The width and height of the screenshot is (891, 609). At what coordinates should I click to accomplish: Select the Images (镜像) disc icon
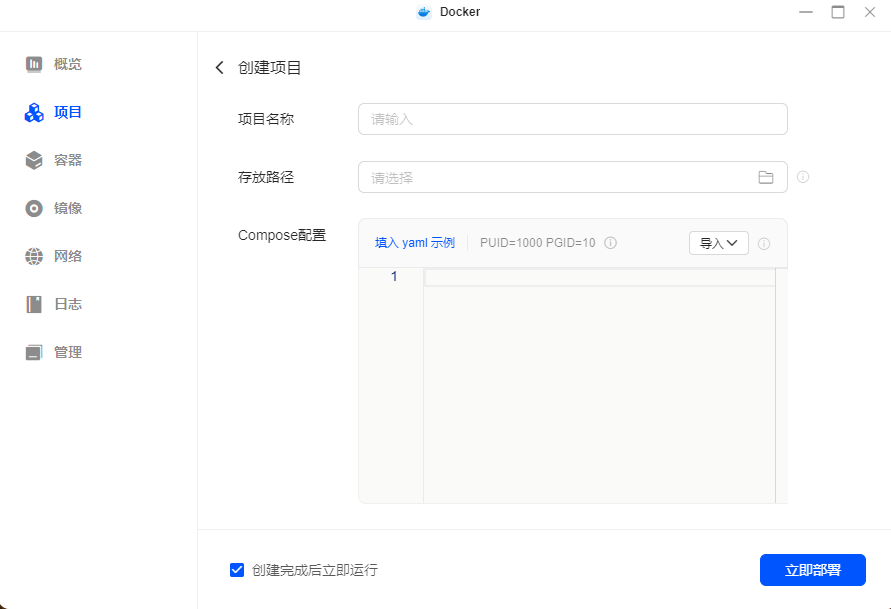coord(34,208)
